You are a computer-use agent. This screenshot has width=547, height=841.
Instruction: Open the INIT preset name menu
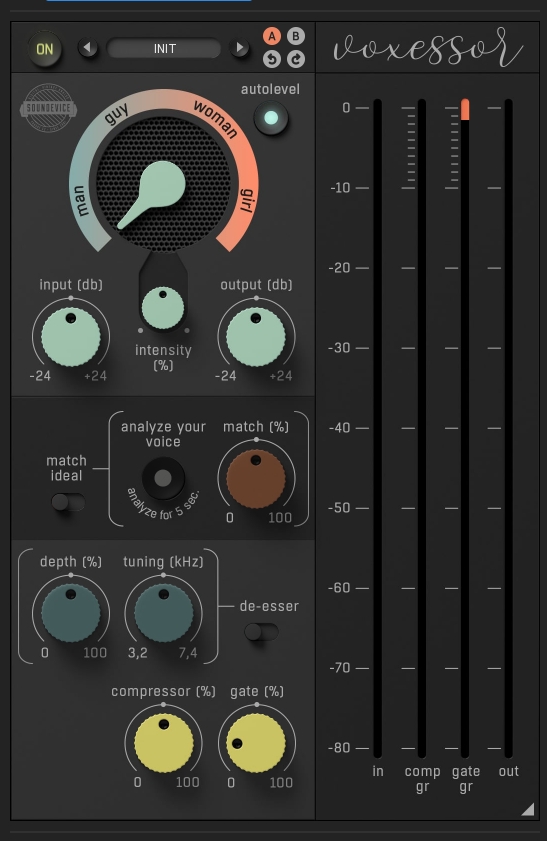[x=164, y=49]
